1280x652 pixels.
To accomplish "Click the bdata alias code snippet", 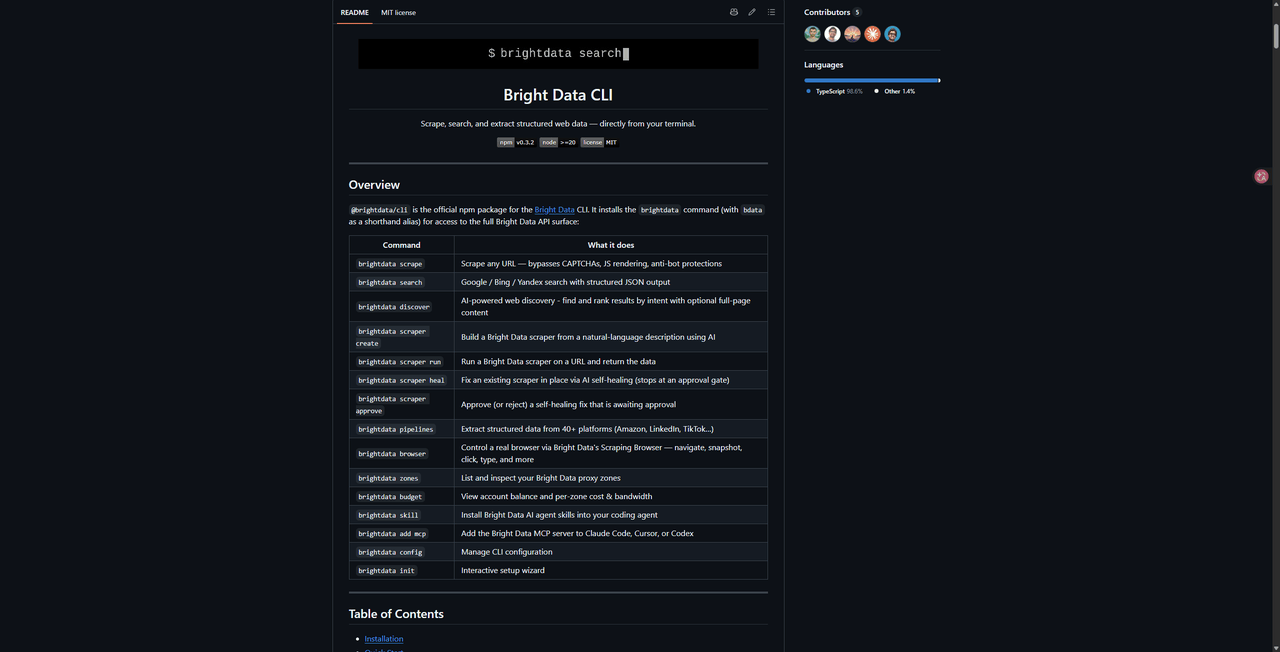I will (x=753, y=210).
